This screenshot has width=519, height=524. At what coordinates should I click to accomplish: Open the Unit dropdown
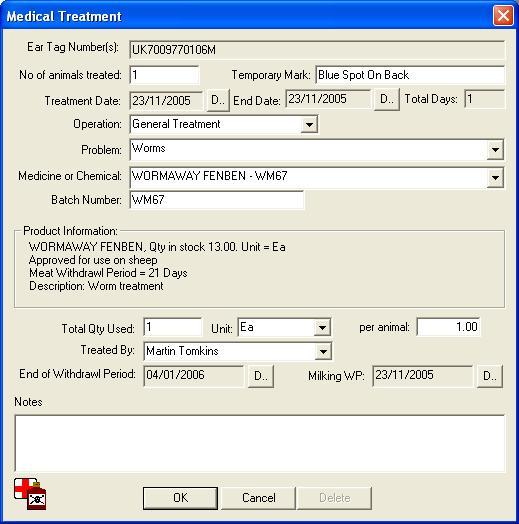(322, 328)
